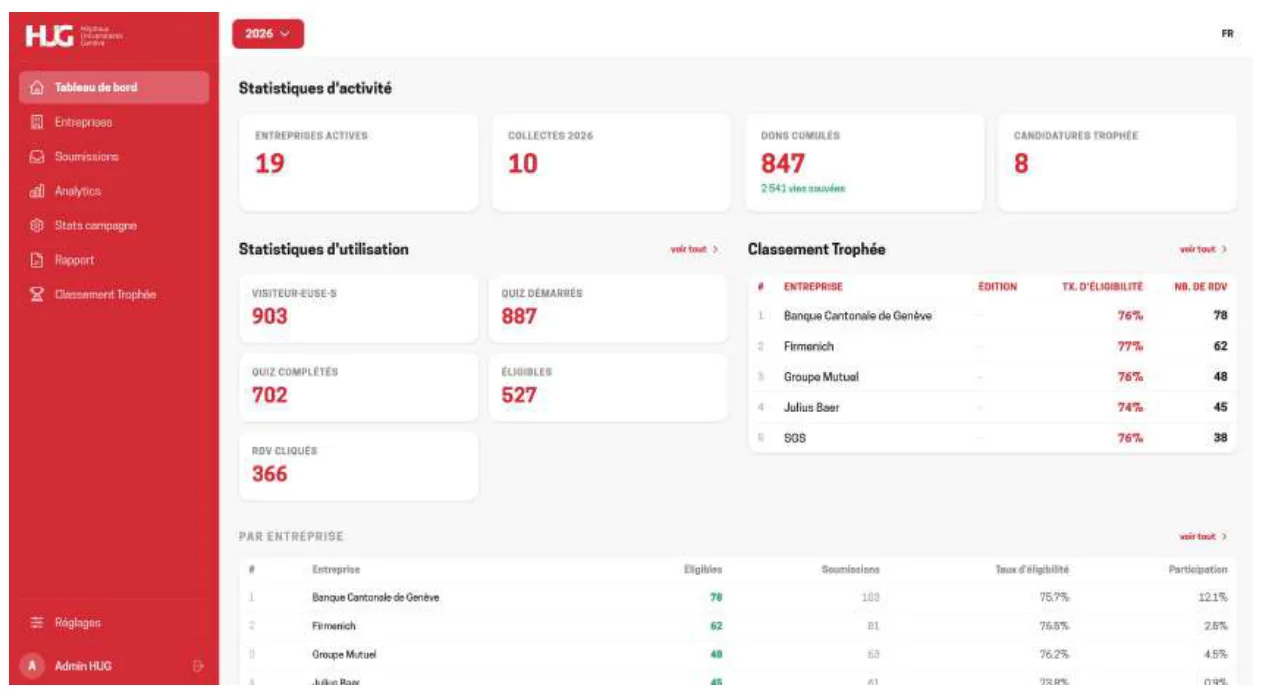
Task: Click voir tout for Classement Trophée
Action: (1204, 249)
